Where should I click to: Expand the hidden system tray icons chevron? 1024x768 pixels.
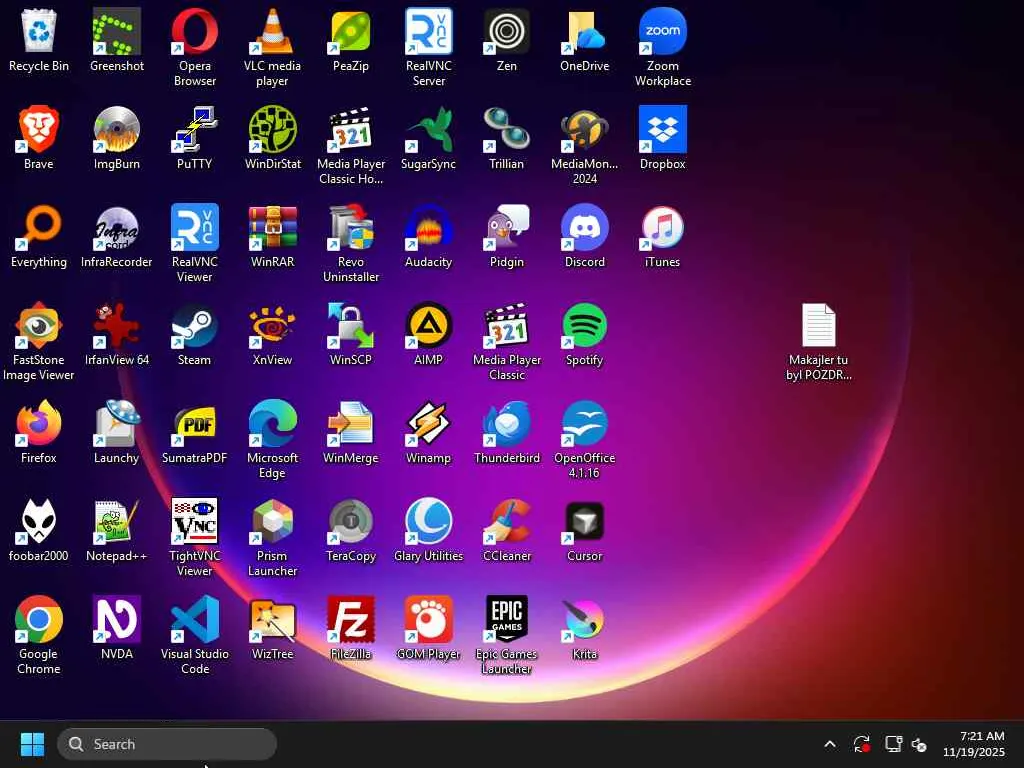[x=829, y=744]
